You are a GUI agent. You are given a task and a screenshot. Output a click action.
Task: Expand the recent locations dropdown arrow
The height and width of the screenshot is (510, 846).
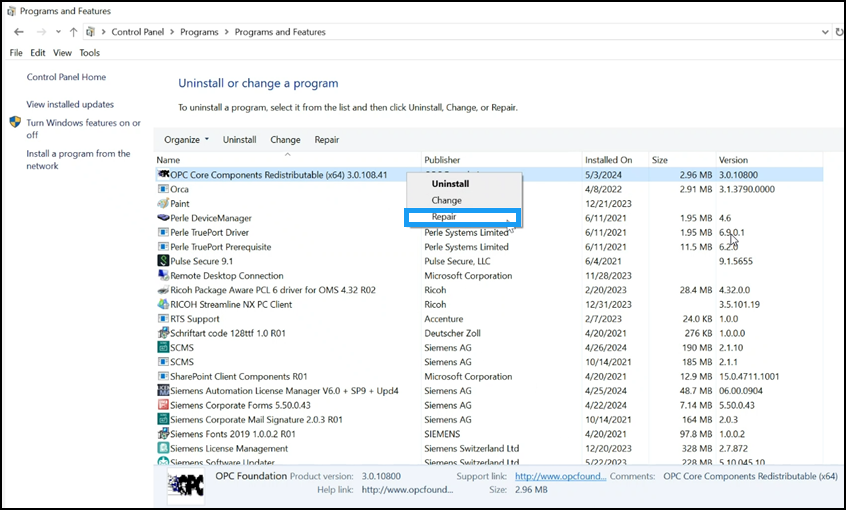click(57, 32)
